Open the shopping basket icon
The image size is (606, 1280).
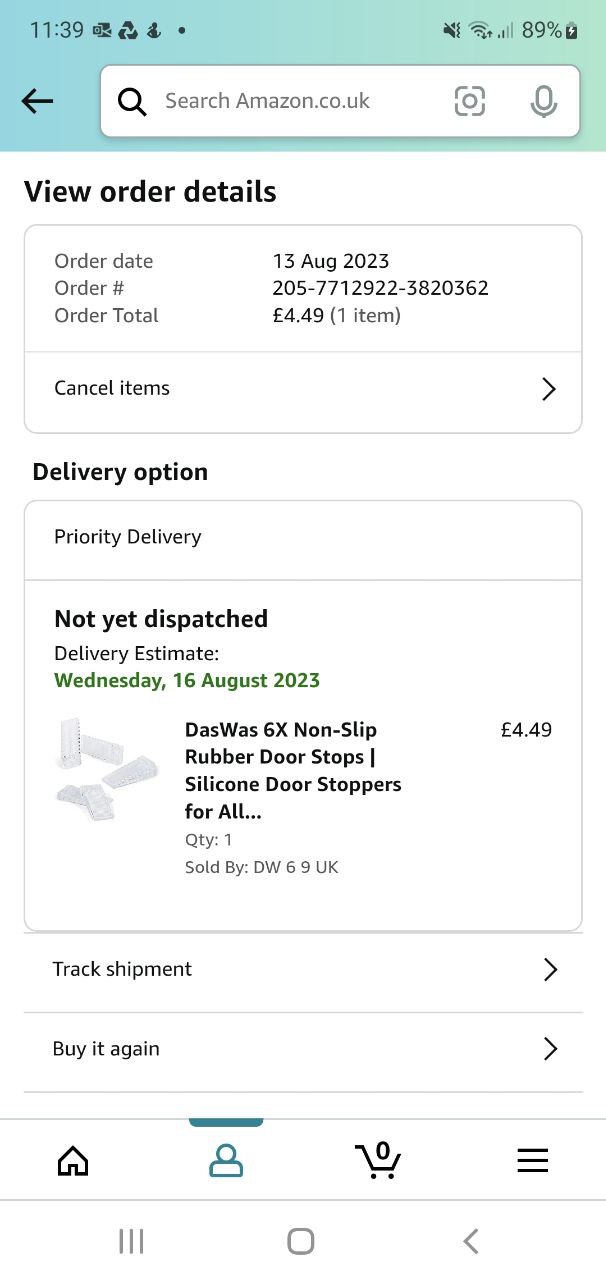378,1160
